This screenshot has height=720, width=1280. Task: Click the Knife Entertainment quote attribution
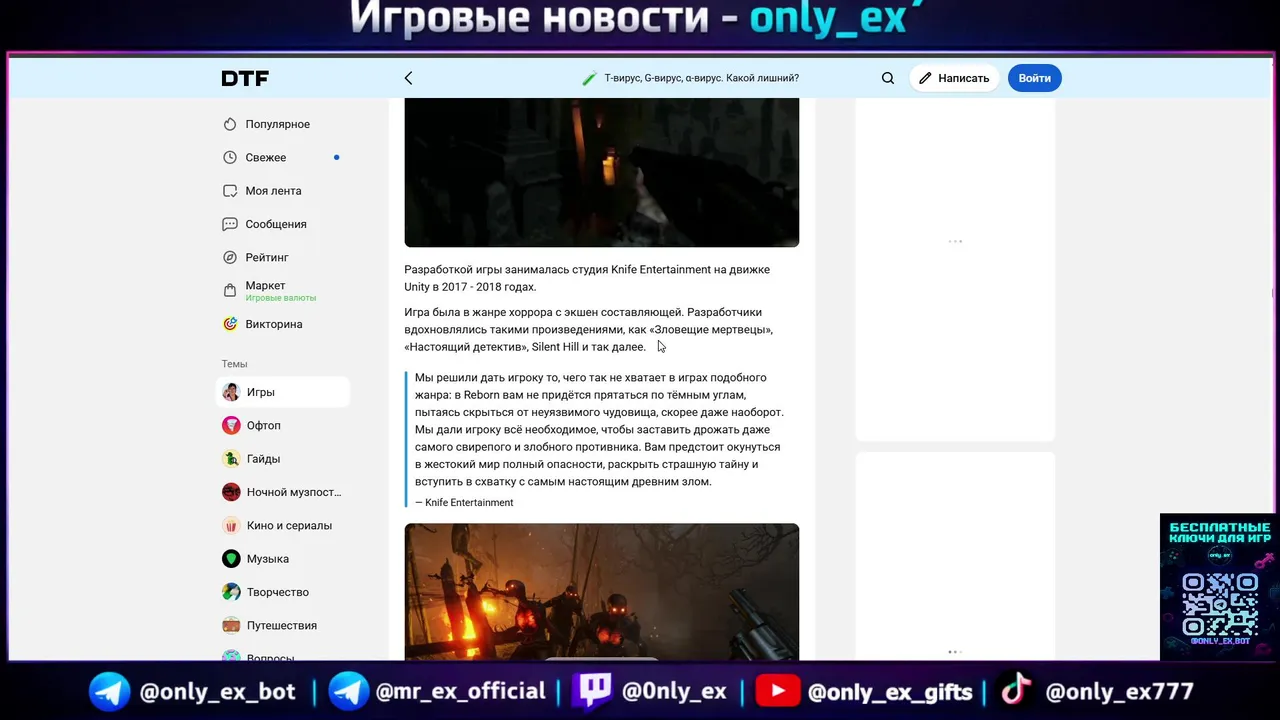pos(464,503)
